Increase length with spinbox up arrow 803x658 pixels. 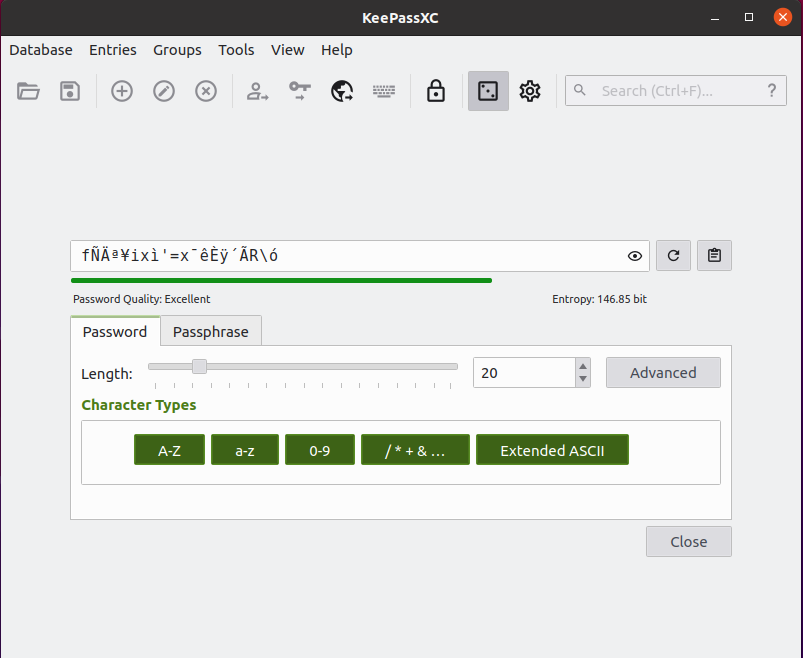pos(583,366)
